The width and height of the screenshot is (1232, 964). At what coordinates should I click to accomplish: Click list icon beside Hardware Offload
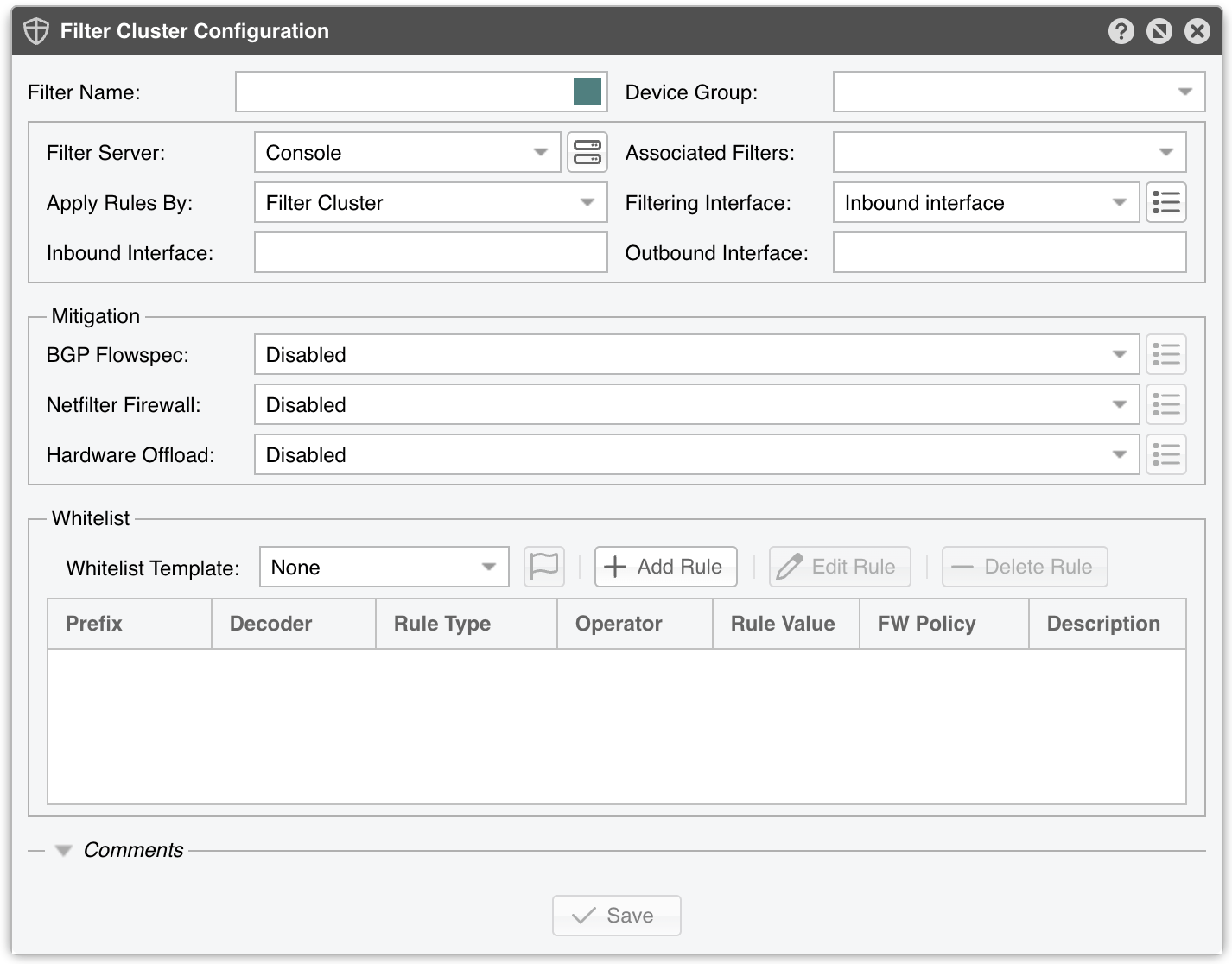point(1166,454)
